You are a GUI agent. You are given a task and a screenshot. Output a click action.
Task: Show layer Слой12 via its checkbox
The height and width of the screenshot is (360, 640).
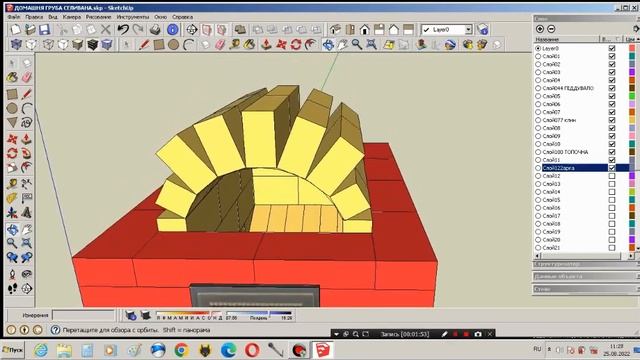pos(612,176)
